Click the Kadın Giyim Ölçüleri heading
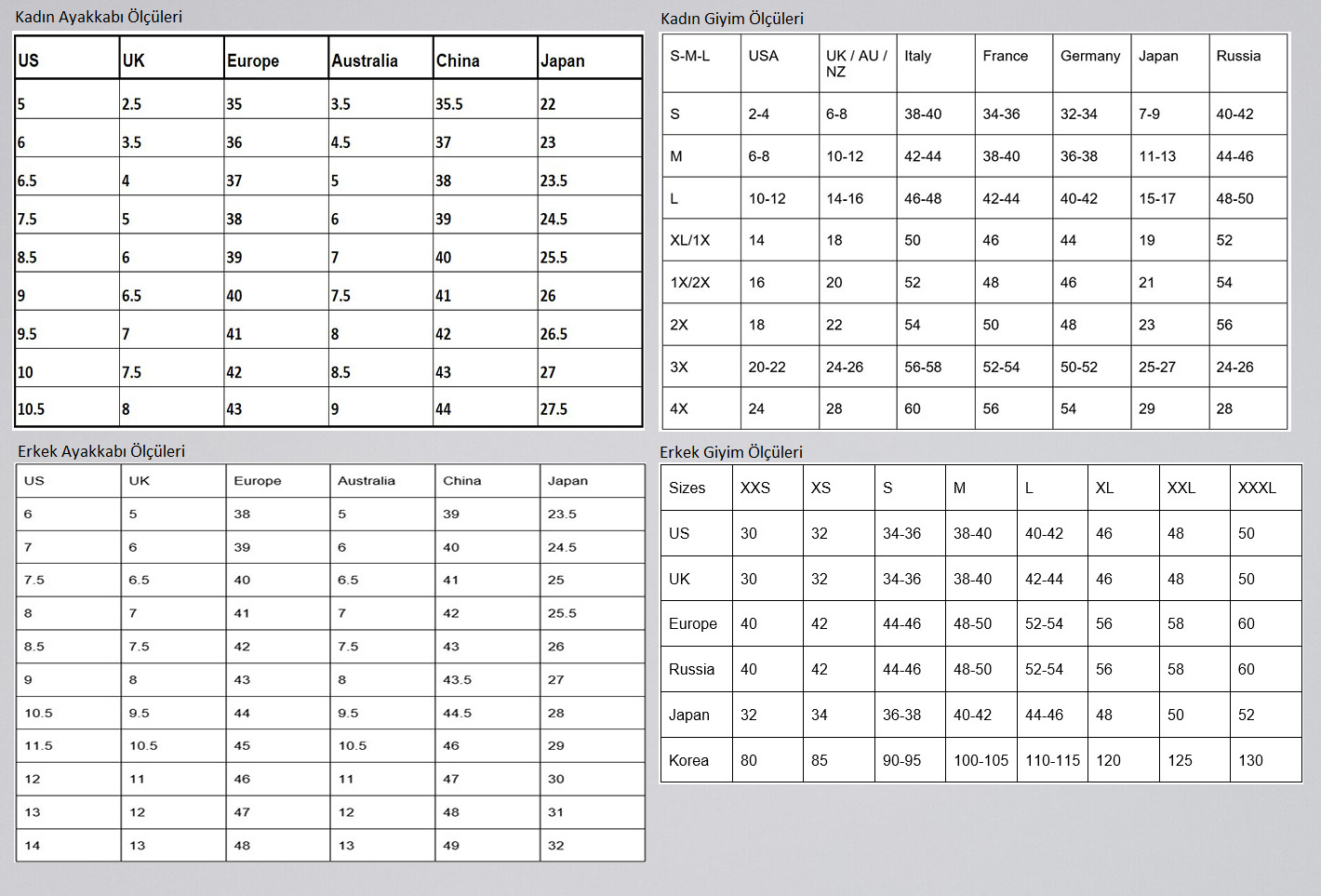The height and width of the screenshot is (896, 1321). pyautogui.click(x=732, y=19)
